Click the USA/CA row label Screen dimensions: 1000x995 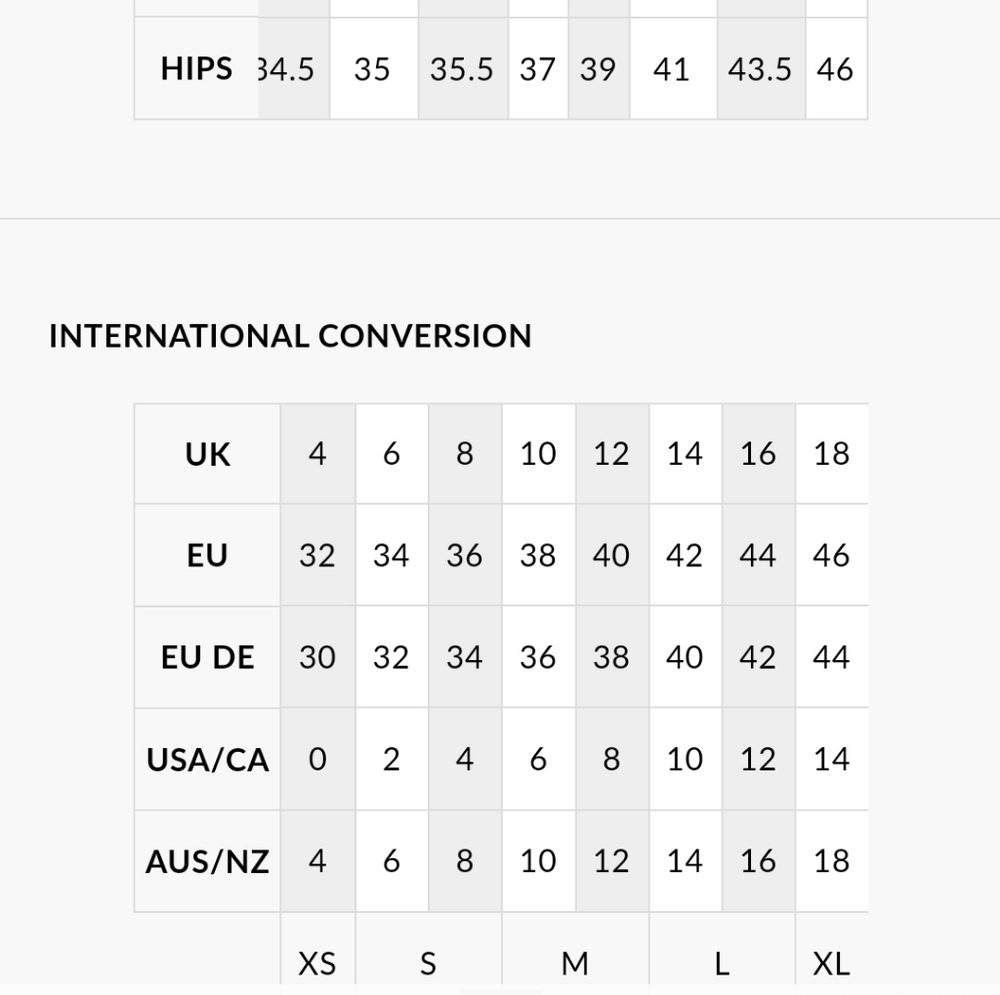coord(208,760)
